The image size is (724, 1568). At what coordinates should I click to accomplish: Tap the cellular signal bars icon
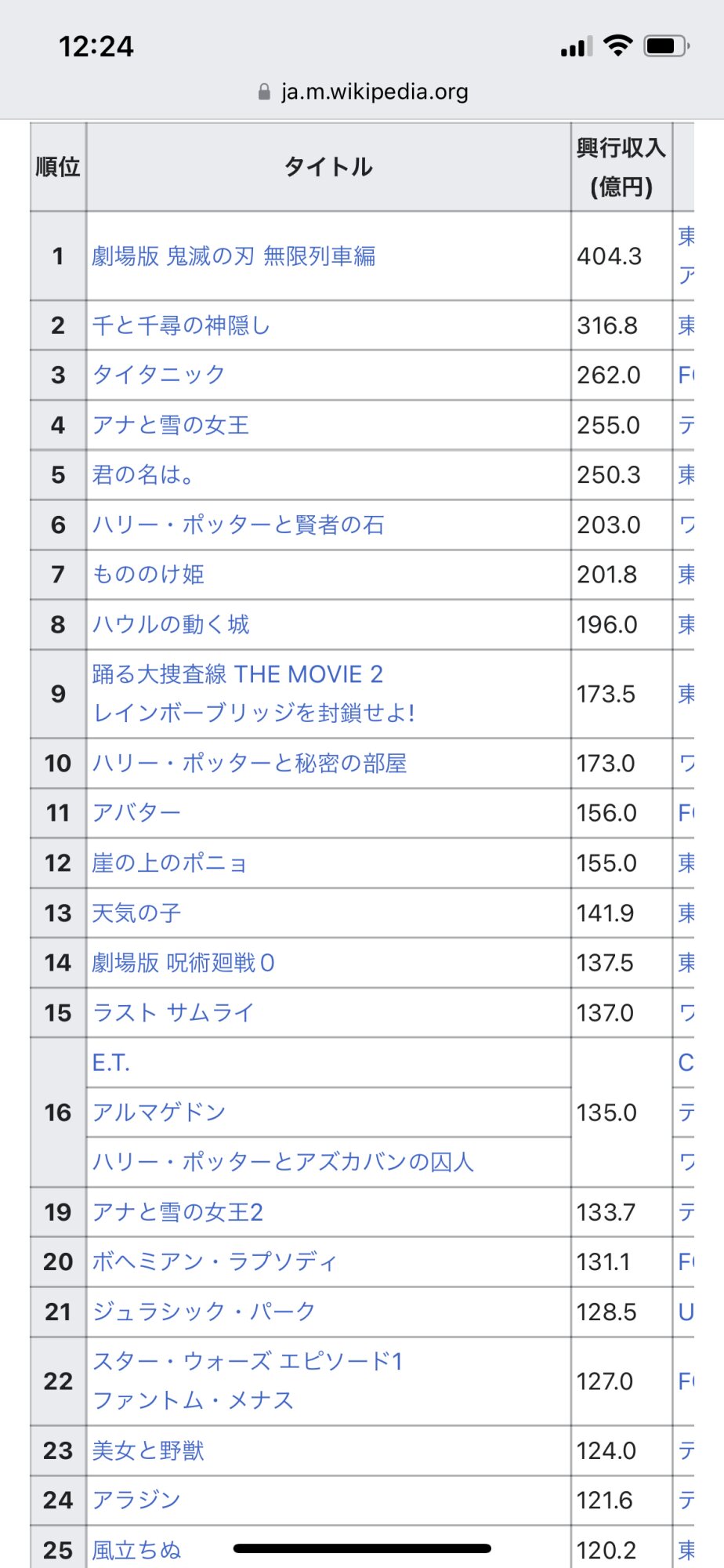point(576,48)
